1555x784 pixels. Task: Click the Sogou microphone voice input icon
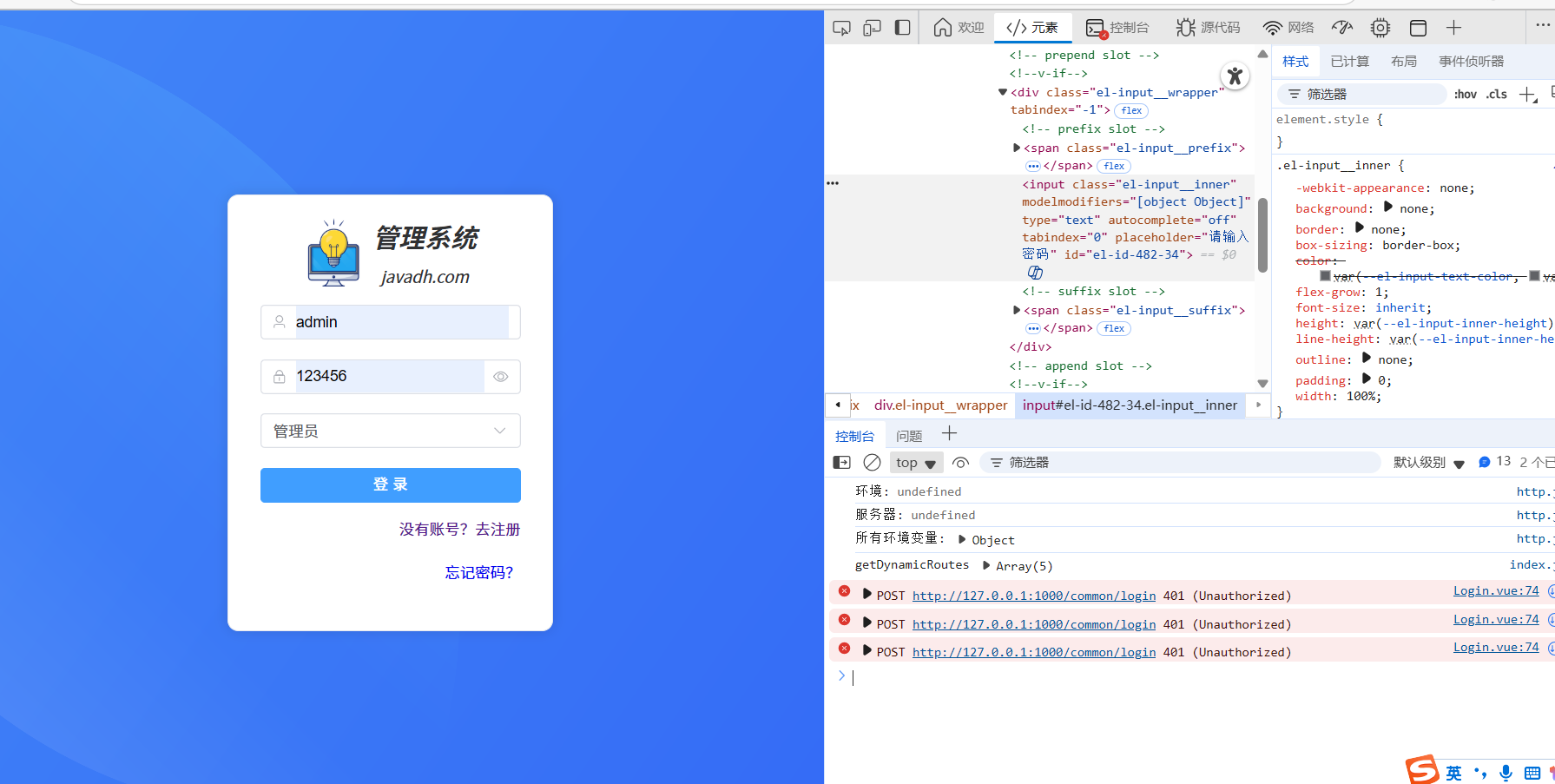tap(1506, 773)
